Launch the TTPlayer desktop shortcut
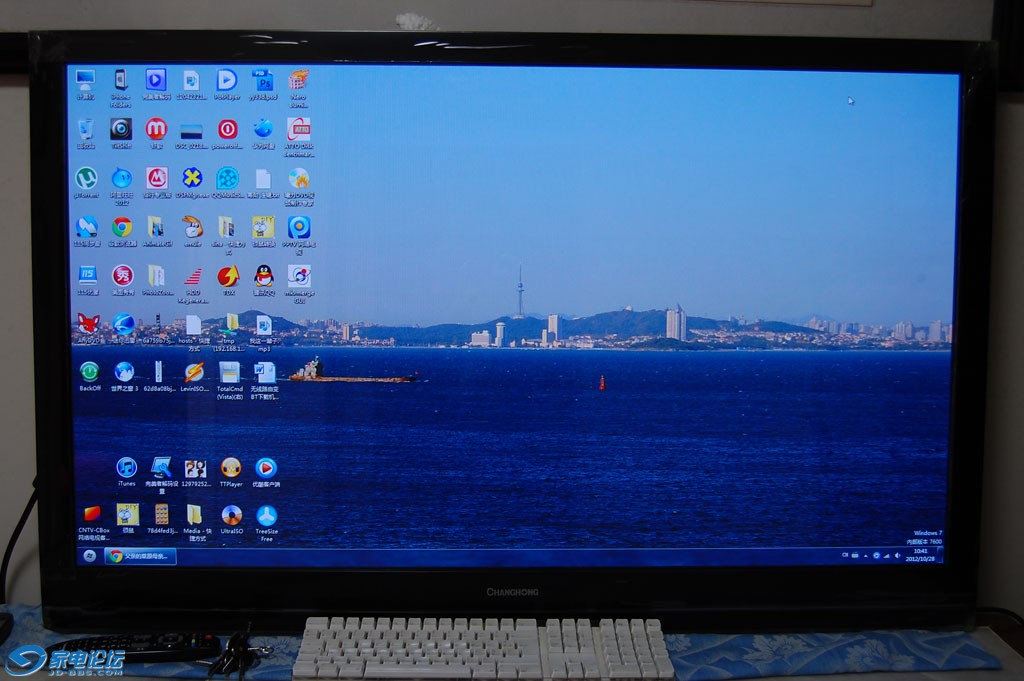This screenshot has width=1024, height=681. [x=231, y=468]
